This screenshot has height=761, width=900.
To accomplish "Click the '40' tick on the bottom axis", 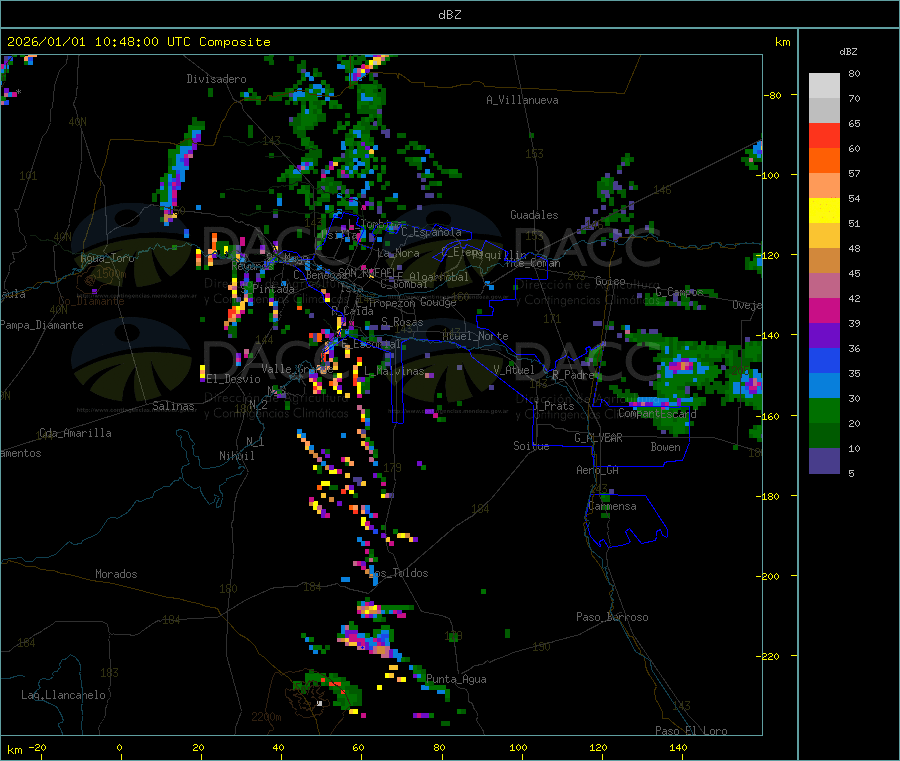I will pyautogui.click(x=278, y=747).
